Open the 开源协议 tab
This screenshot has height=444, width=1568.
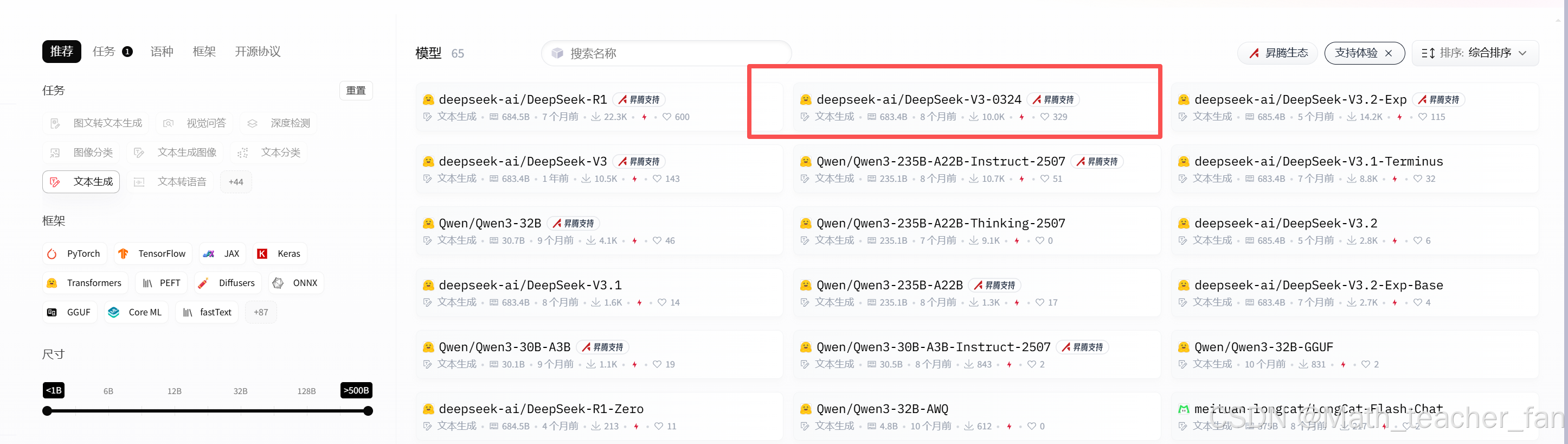(258, 51)
